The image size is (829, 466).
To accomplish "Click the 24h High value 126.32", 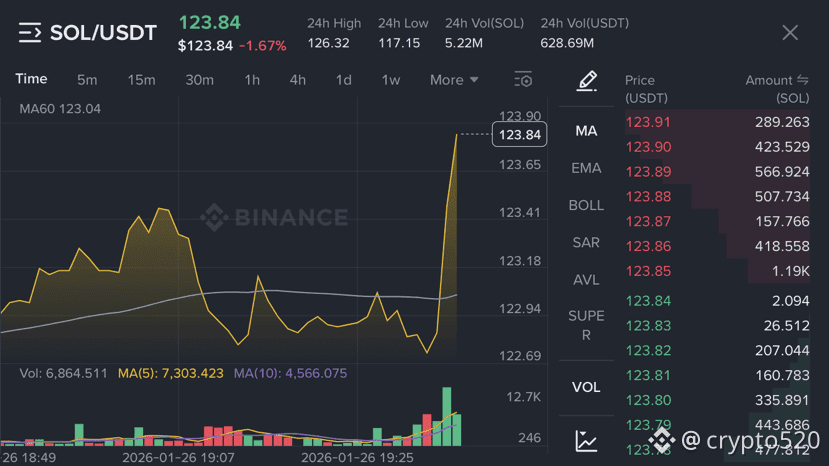I will [328, 43].
